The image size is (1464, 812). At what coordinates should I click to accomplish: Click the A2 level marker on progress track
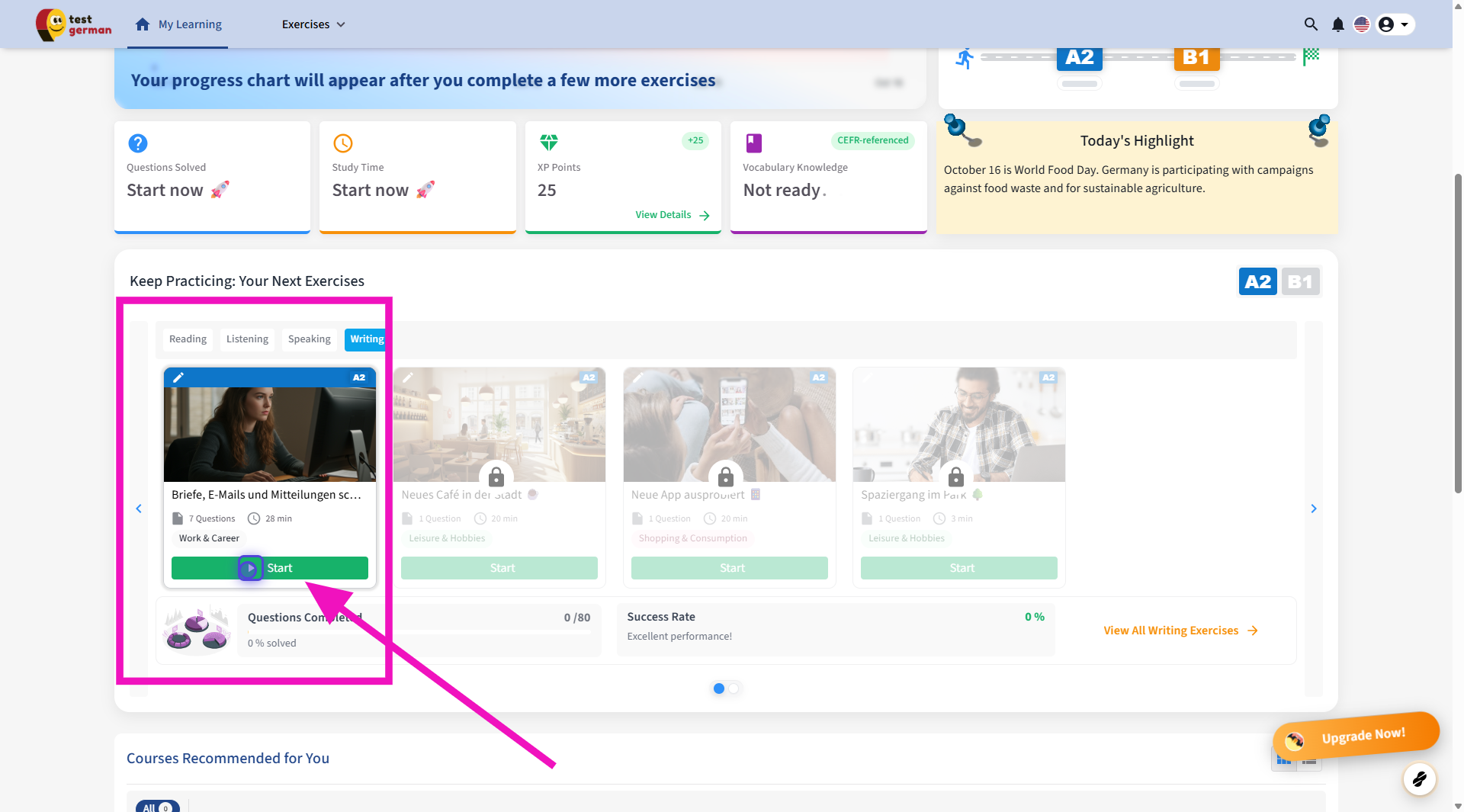1079,58
